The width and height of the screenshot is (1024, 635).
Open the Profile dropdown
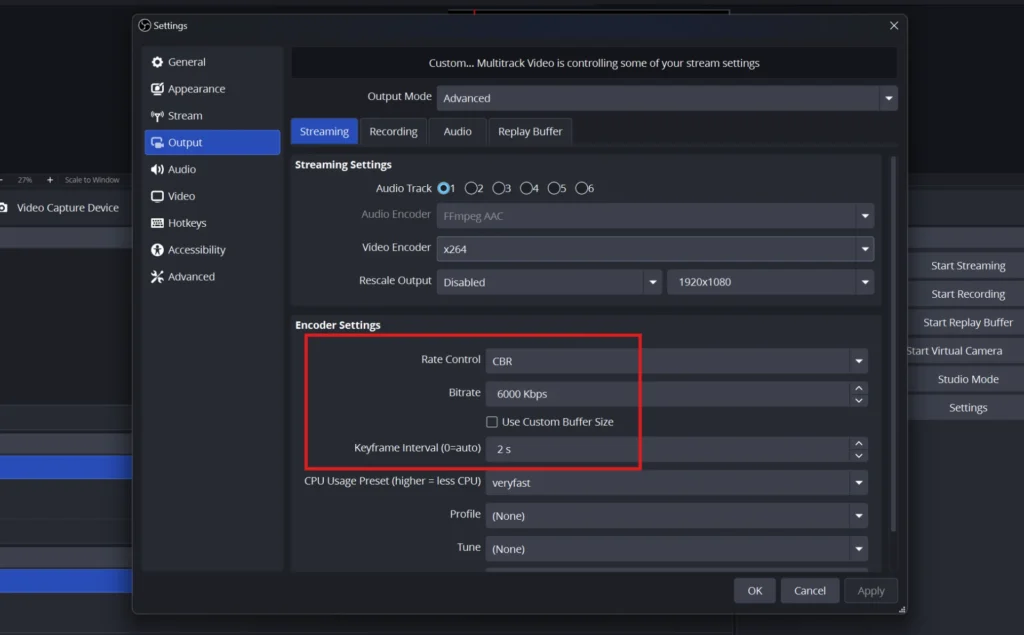pos(677,516)
